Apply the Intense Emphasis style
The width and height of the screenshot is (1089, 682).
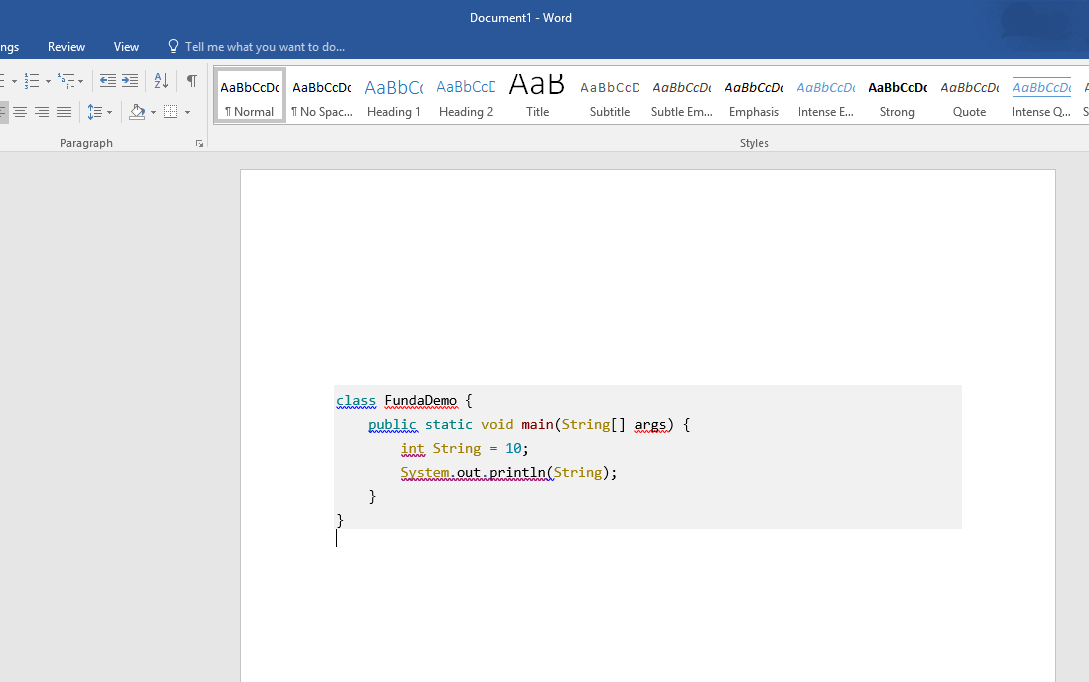826,97
